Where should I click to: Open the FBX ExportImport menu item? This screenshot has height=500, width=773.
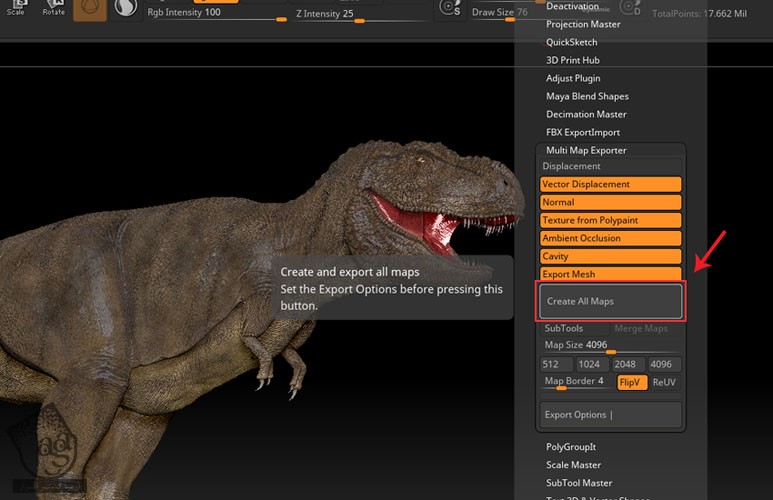click(583, 132)
